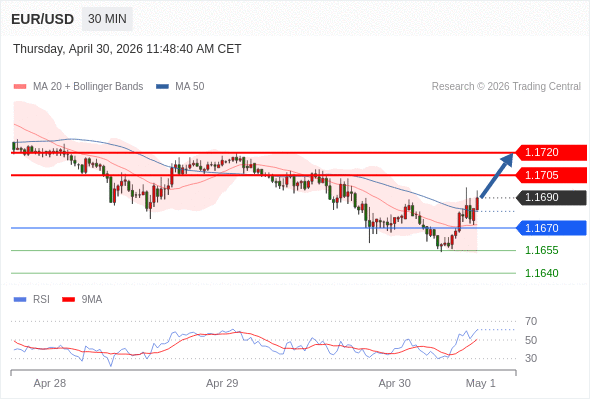Click the RSI 30 level label
The width and height of the screenshot is (590, 400).
[531, 358]
